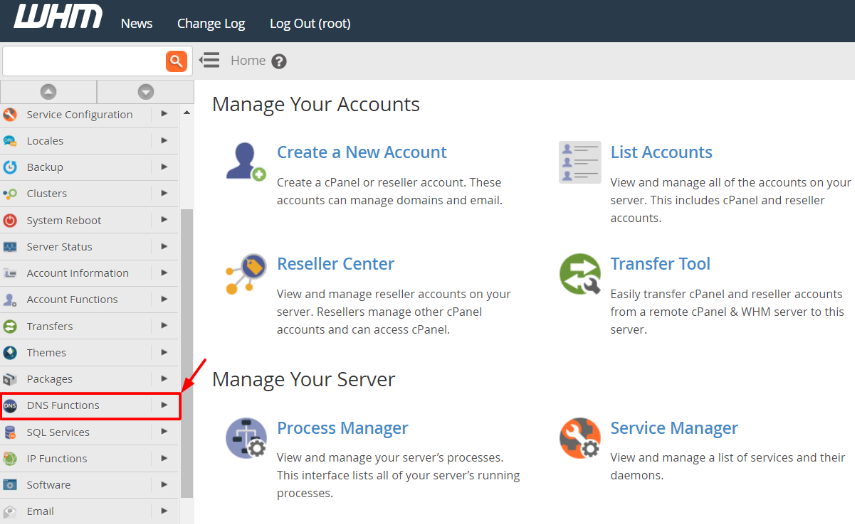Click the Backup sidebar icon

(10, 167)
